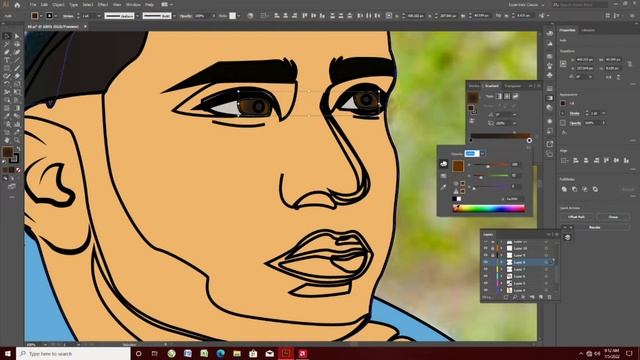
Task: Click the Intersect pathfinder icon
Action: 584,189
